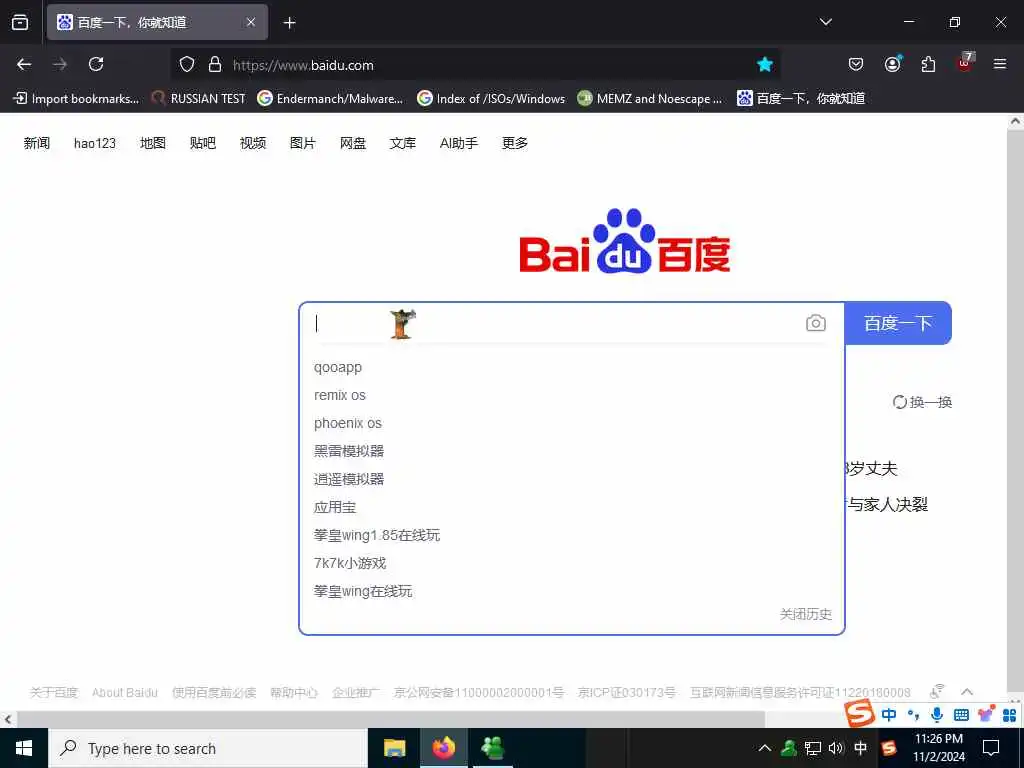Viewport: 1024px width, 768px height.
Task: Select remix os suggestion
Action: click(340, 395)
